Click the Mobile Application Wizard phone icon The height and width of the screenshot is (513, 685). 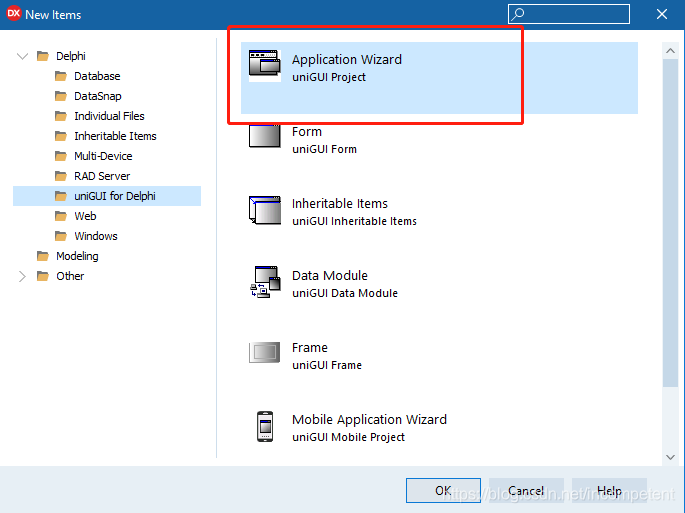click(x=265, y=426)
